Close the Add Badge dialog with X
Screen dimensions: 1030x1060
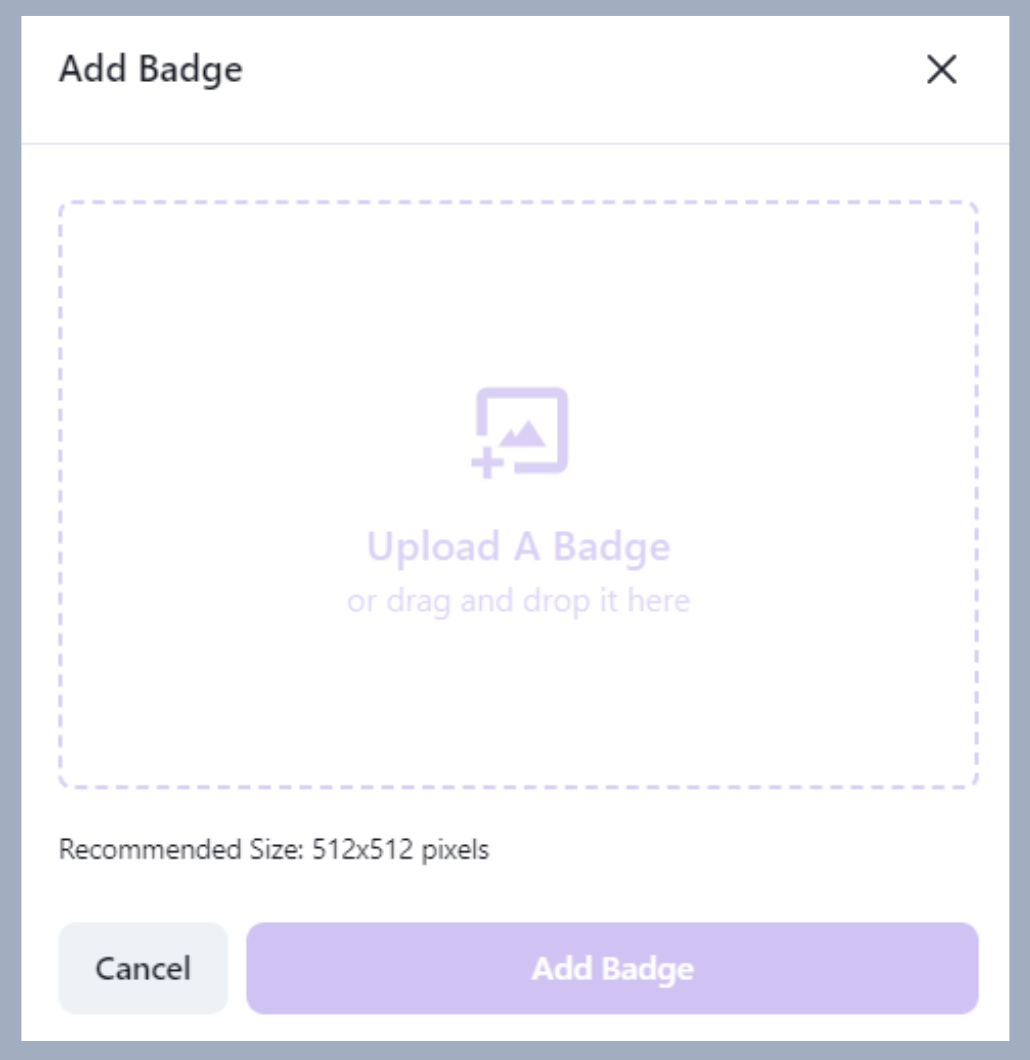(941, 69)
